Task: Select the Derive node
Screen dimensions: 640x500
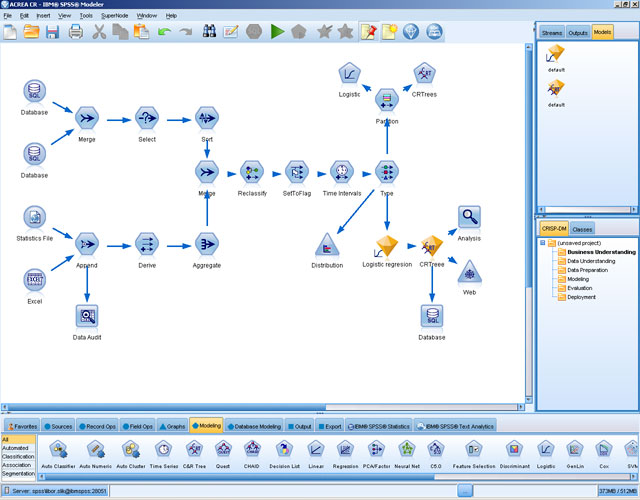Action: click(x=147, y=244)
